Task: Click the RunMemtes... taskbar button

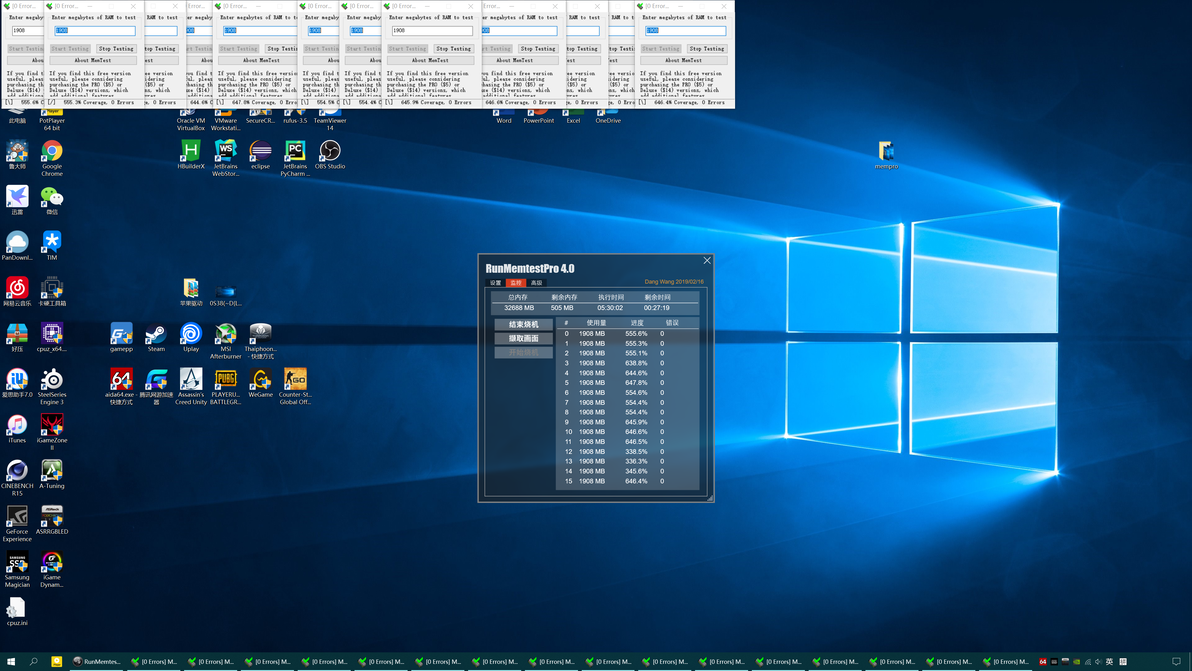Action: click(97, 662)
